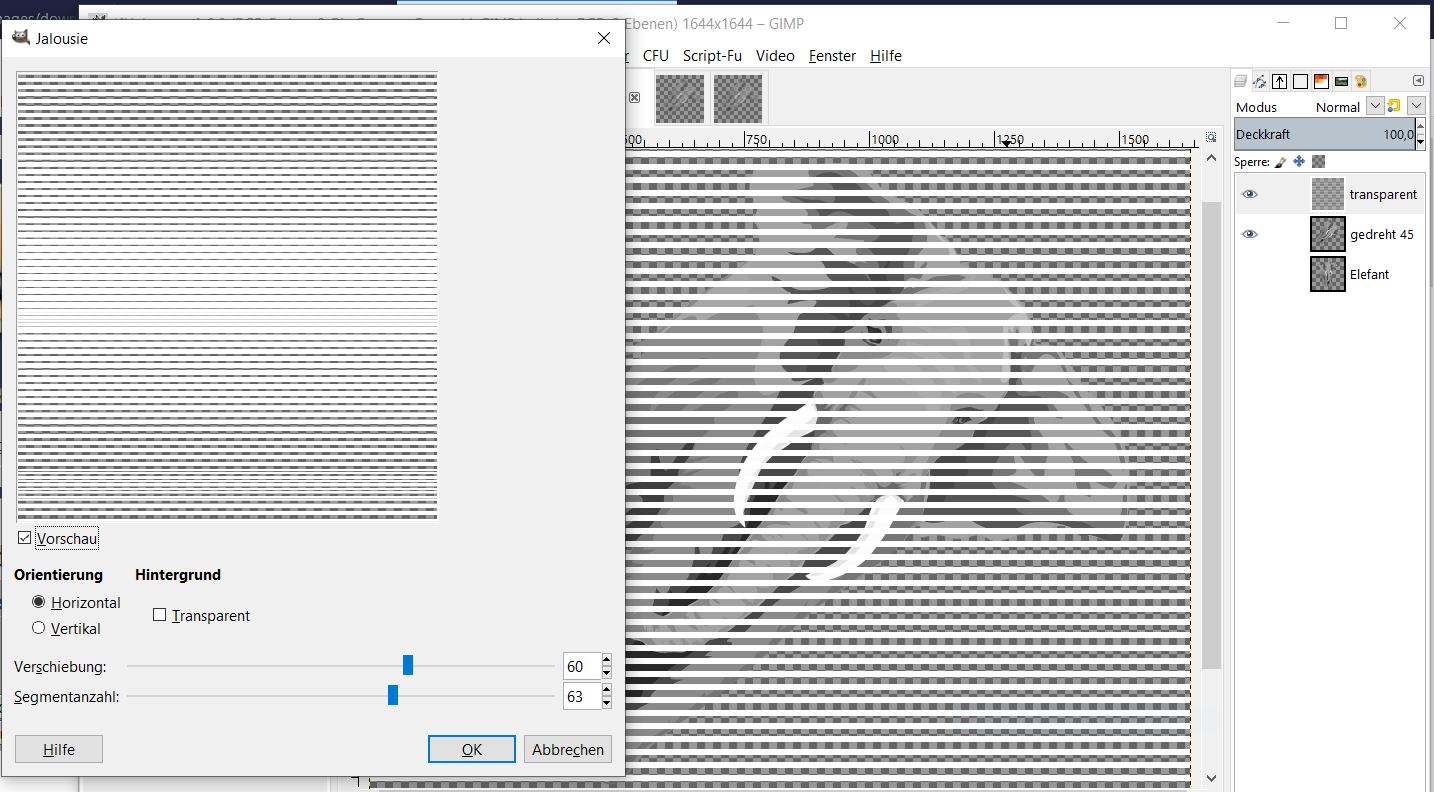Decrease Segmentanzahl with the down arrow
The height and width of the screenshot is (792, 1434).
(x=606, y=702)
